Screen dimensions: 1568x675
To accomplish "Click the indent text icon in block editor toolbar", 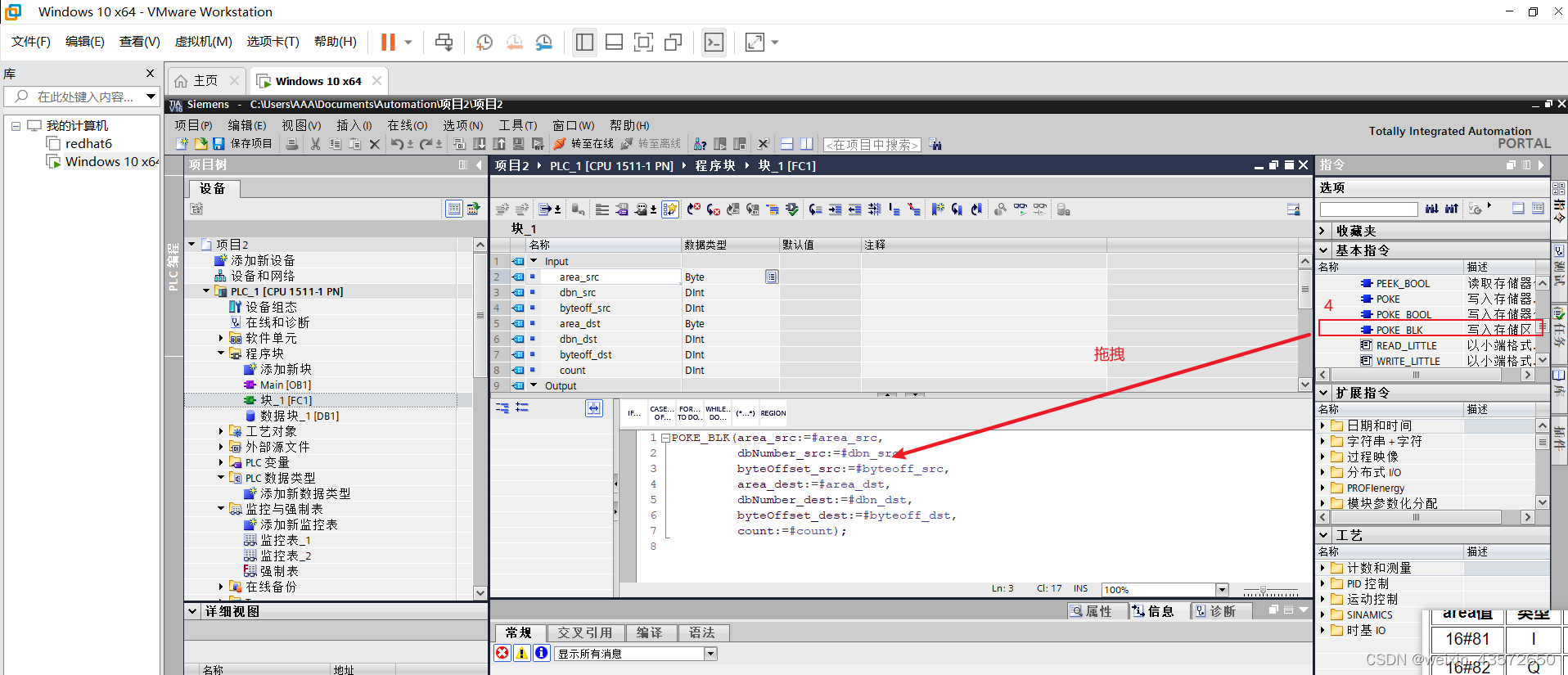I will point(835,209).
